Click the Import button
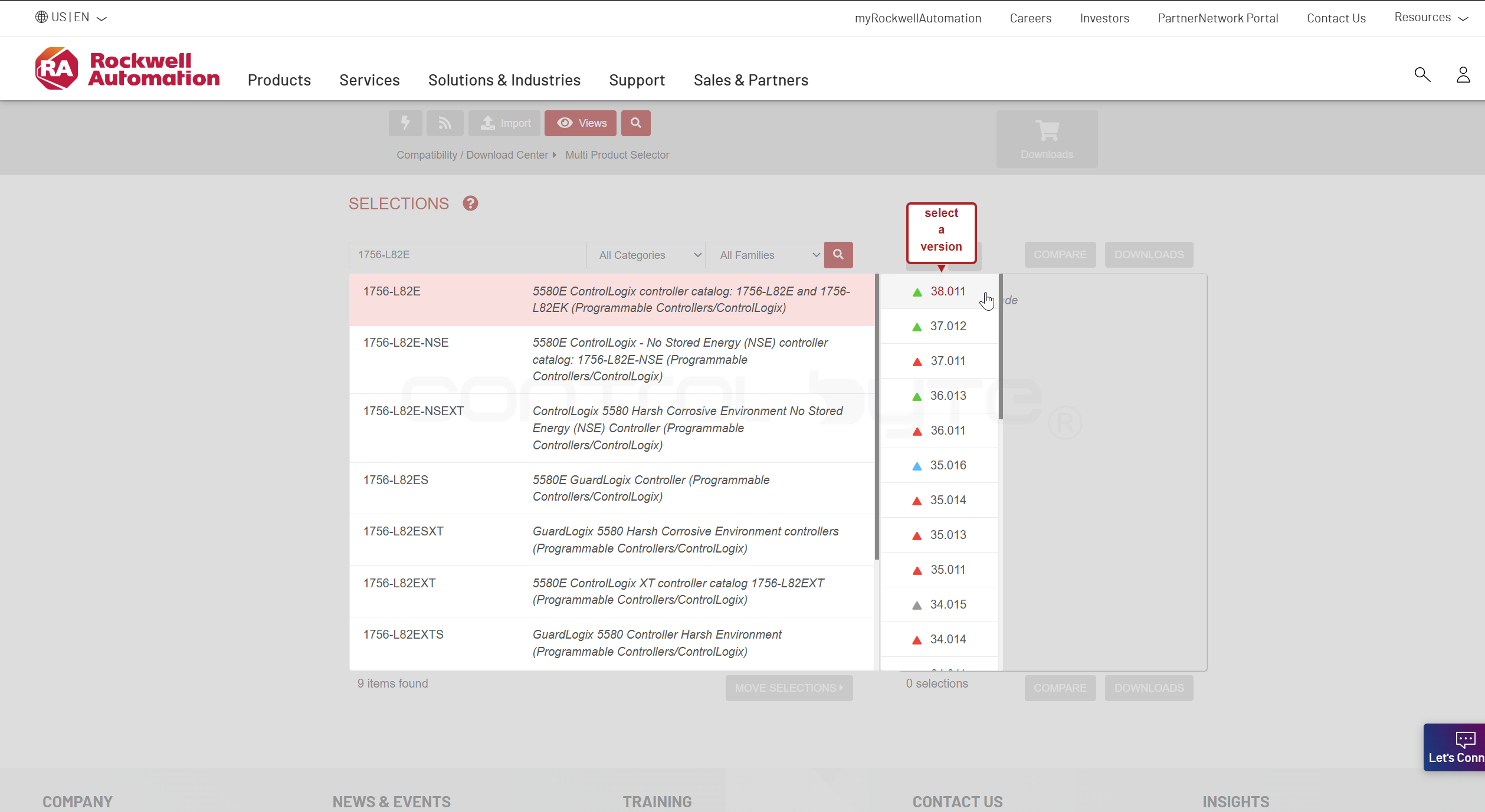Image resolution: width=1485 pixels, height=812 pixels. point(504,123)
